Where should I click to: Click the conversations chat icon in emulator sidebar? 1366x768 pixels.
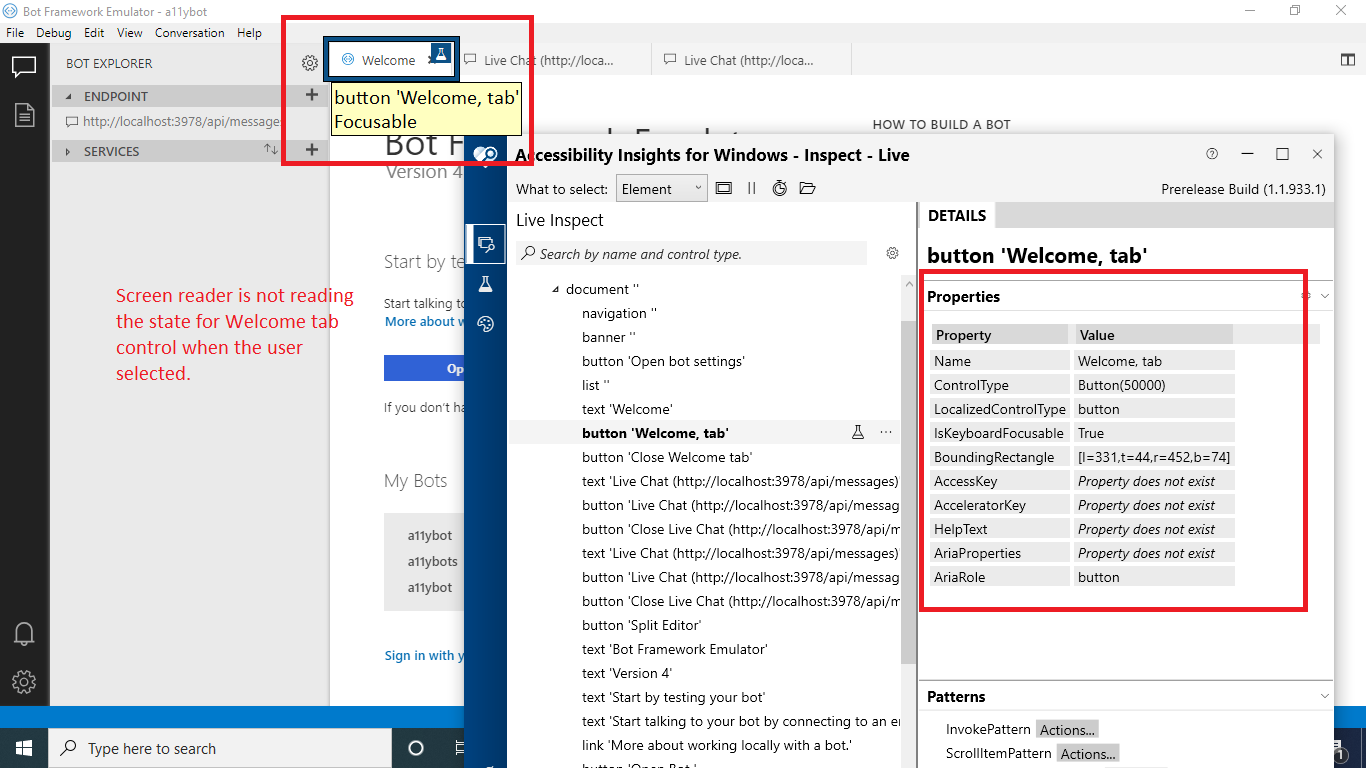[x=24, y=67]
